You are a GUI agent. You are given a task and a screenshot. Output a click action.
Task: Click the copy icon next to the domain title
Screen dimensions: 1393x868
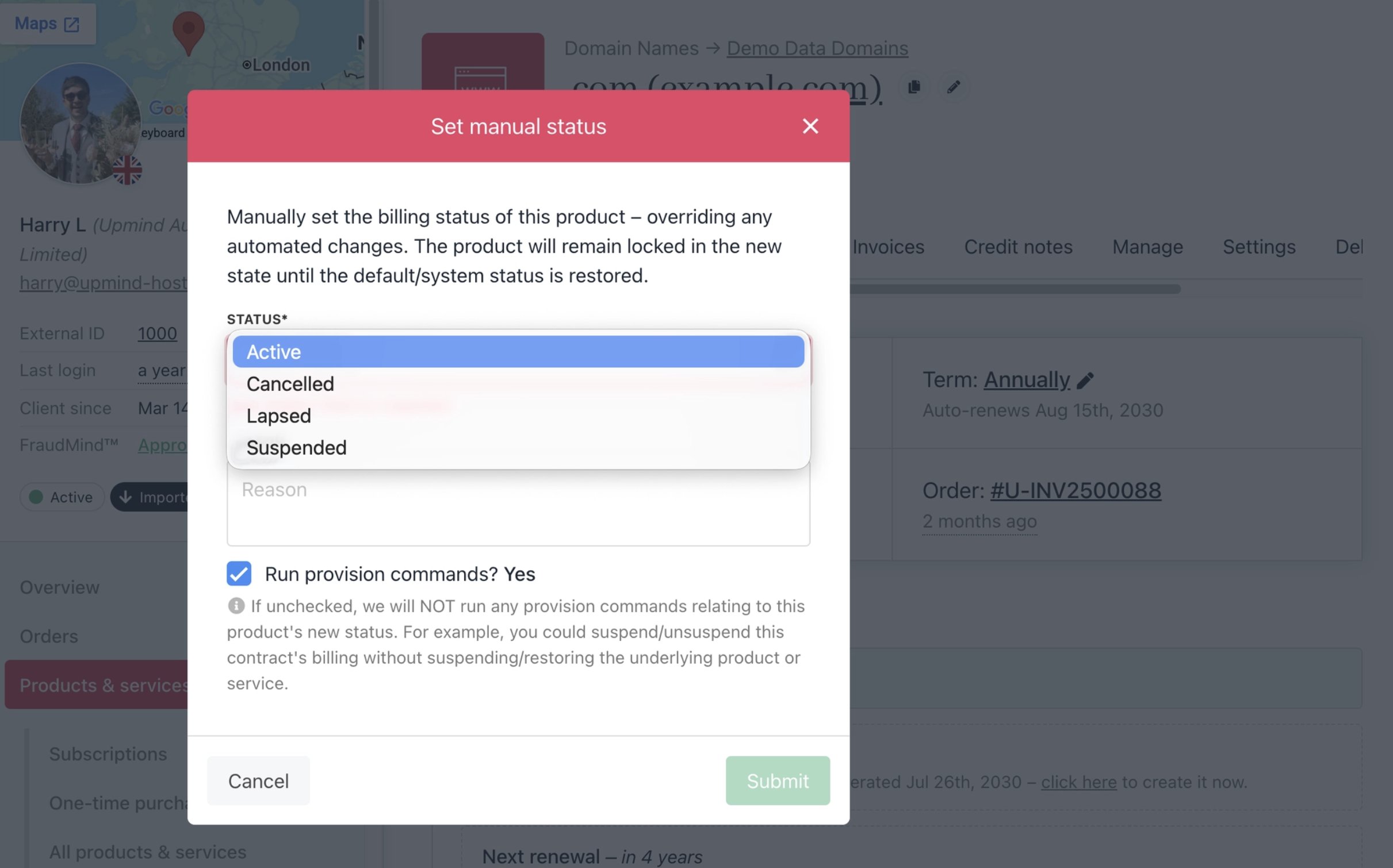914,87
